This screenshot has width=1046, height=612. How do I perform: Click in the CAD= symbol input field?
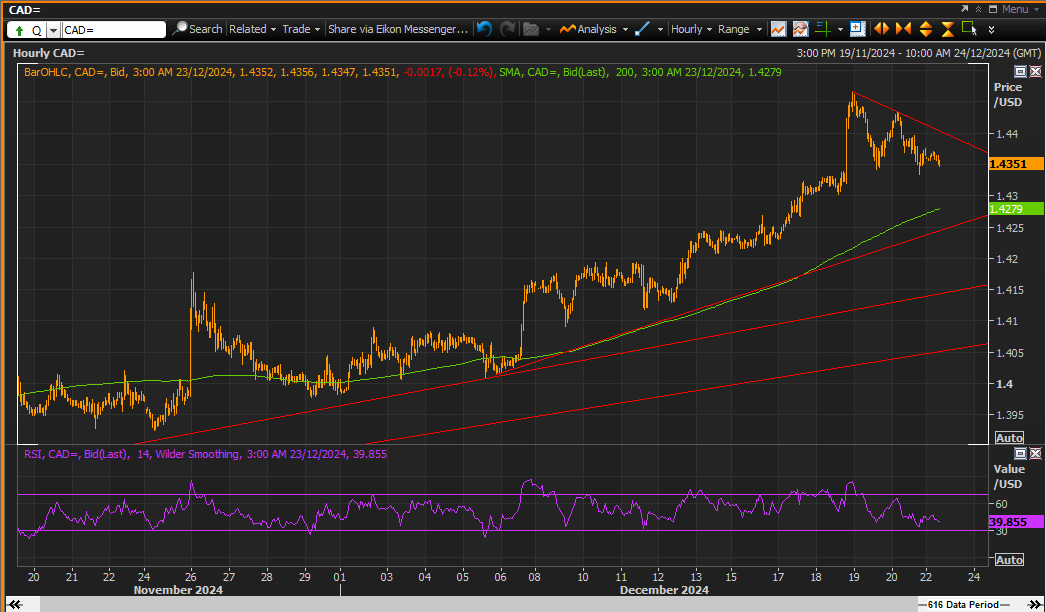click(113, 30)
